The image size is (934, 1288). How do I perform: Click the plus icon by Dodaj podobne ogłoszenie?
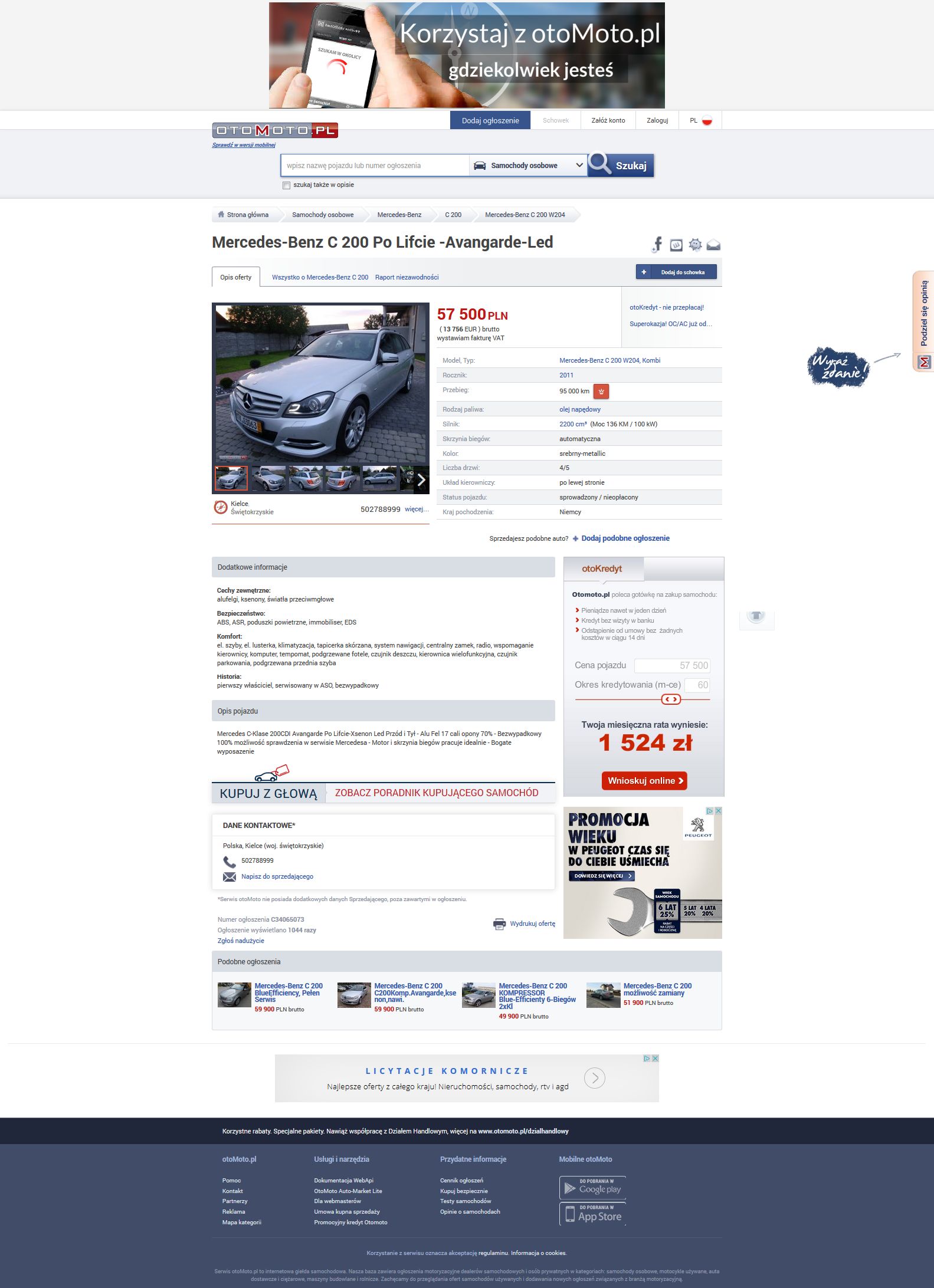point(575,538)
